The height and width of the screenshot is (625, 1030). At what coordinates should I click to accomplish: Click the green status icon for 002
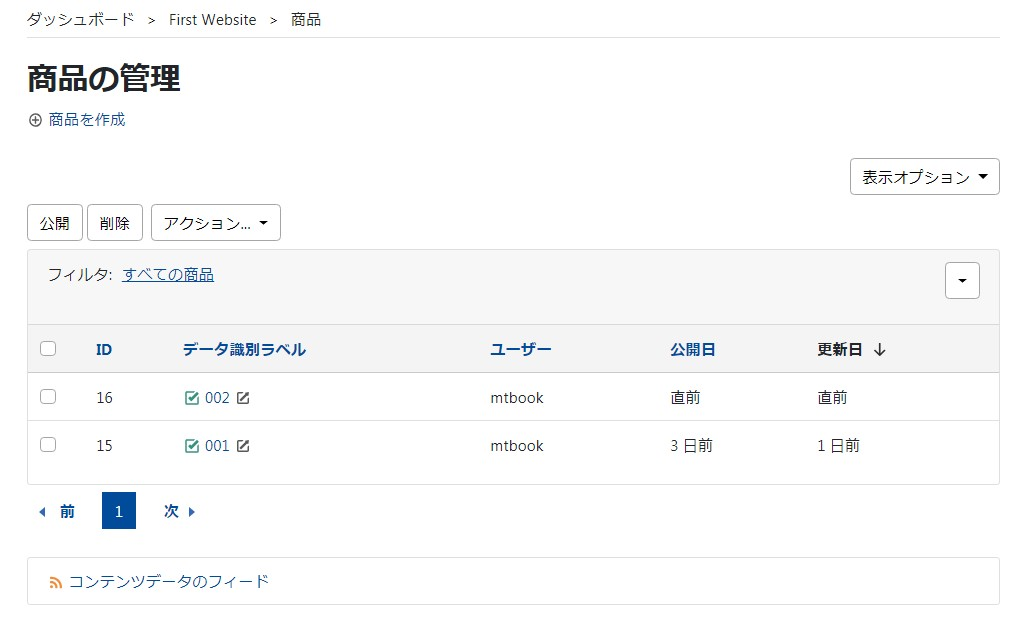192,398
